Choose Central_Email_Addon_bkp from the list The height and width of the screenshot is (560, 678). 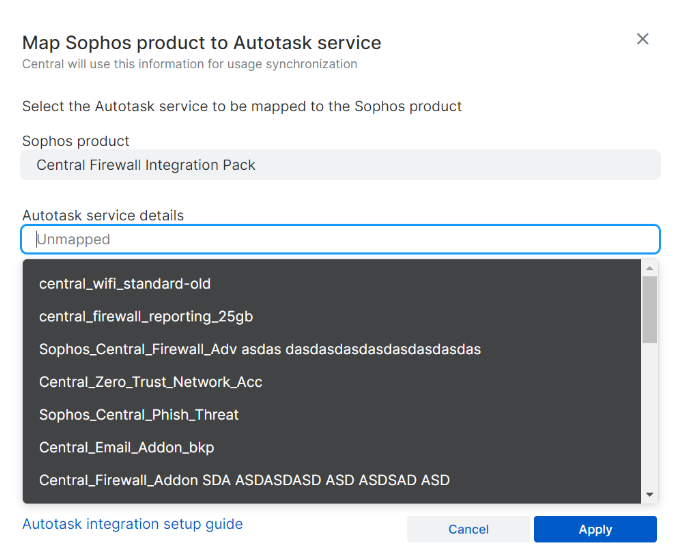(x=127, y=447)
